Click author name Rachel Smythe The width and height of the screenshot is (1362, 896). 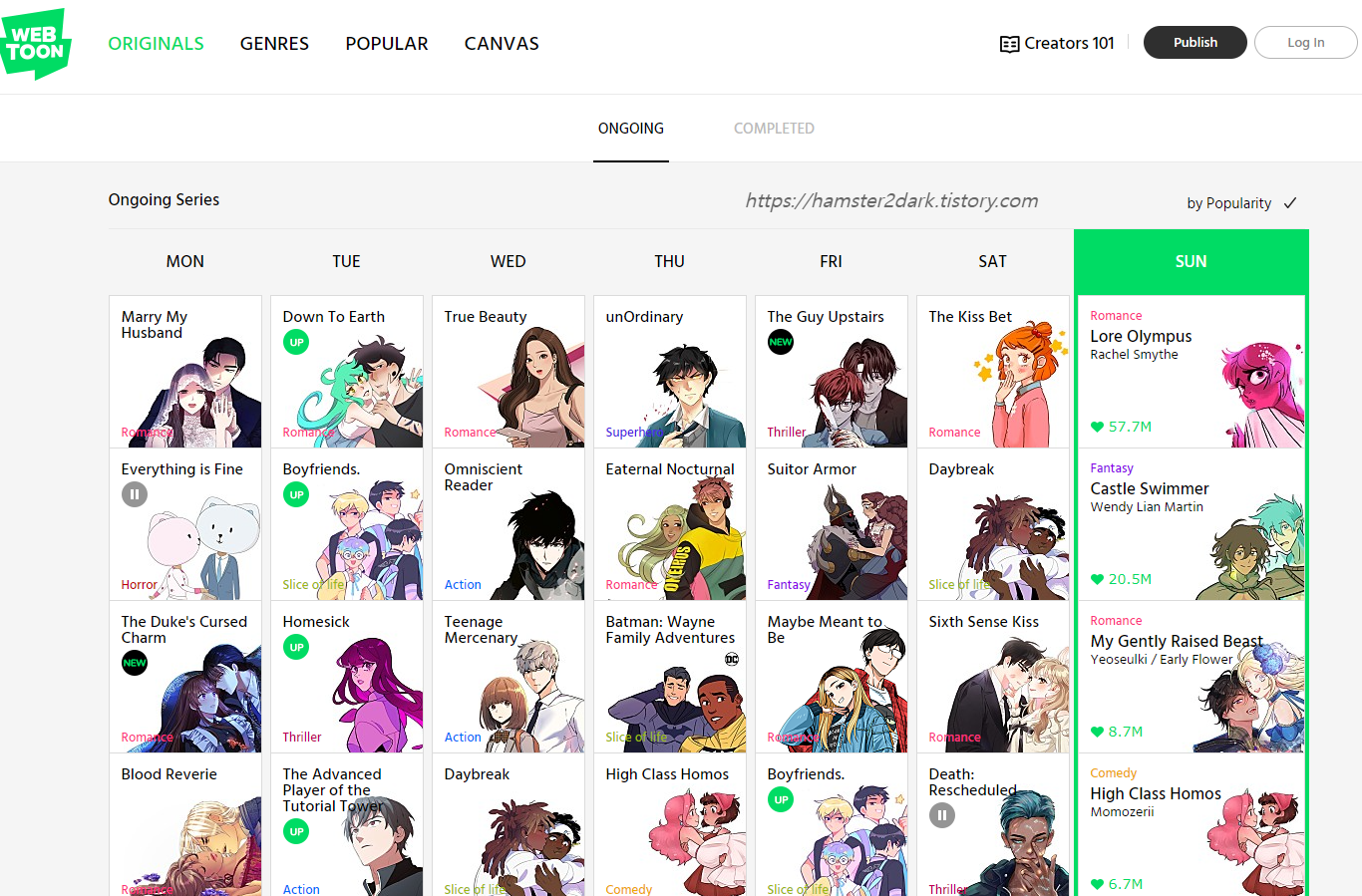coord(1134,355)
